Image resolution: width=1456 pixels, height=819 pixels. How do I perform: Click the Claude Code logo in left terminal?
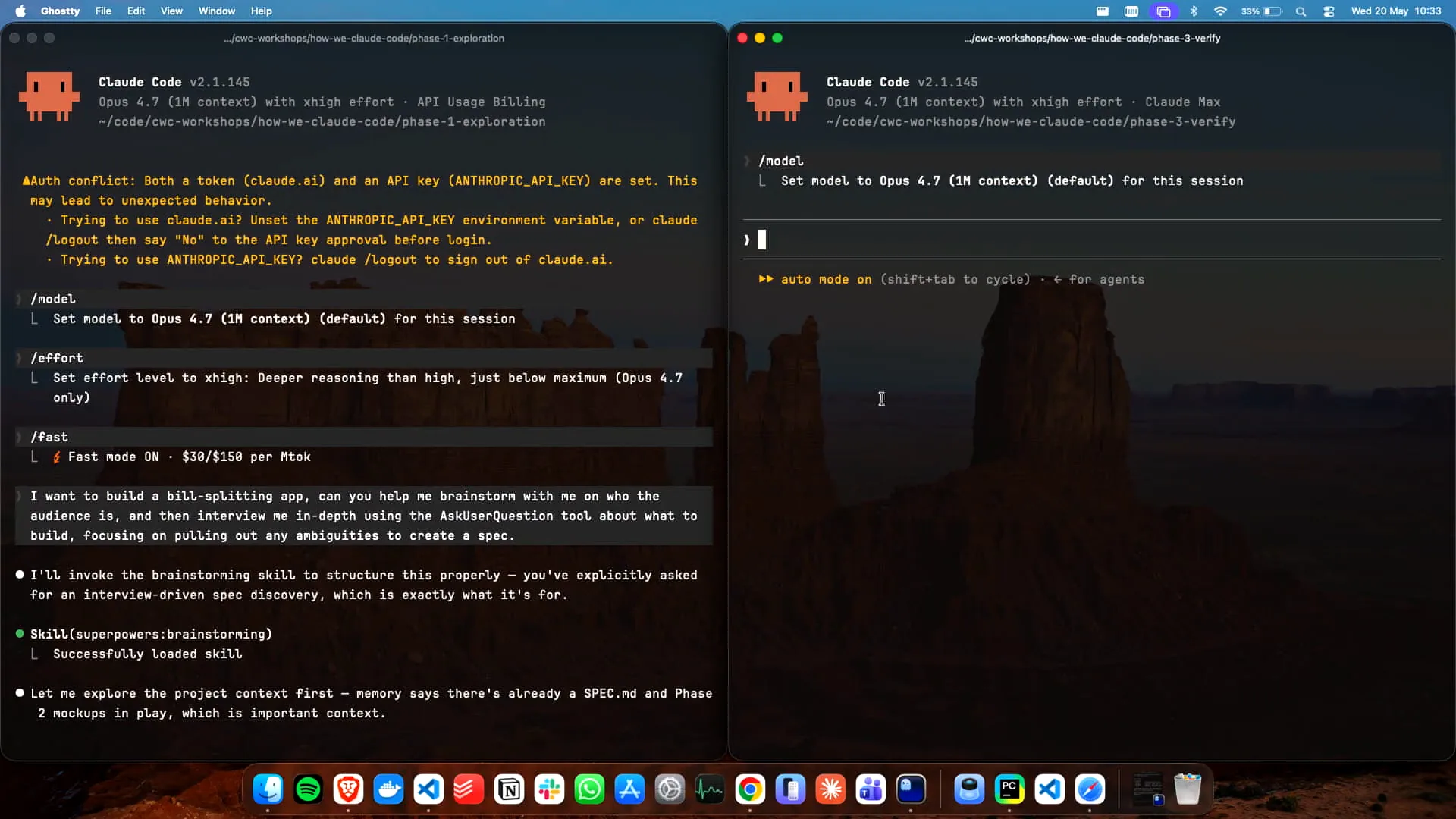(x=49, y=96)
